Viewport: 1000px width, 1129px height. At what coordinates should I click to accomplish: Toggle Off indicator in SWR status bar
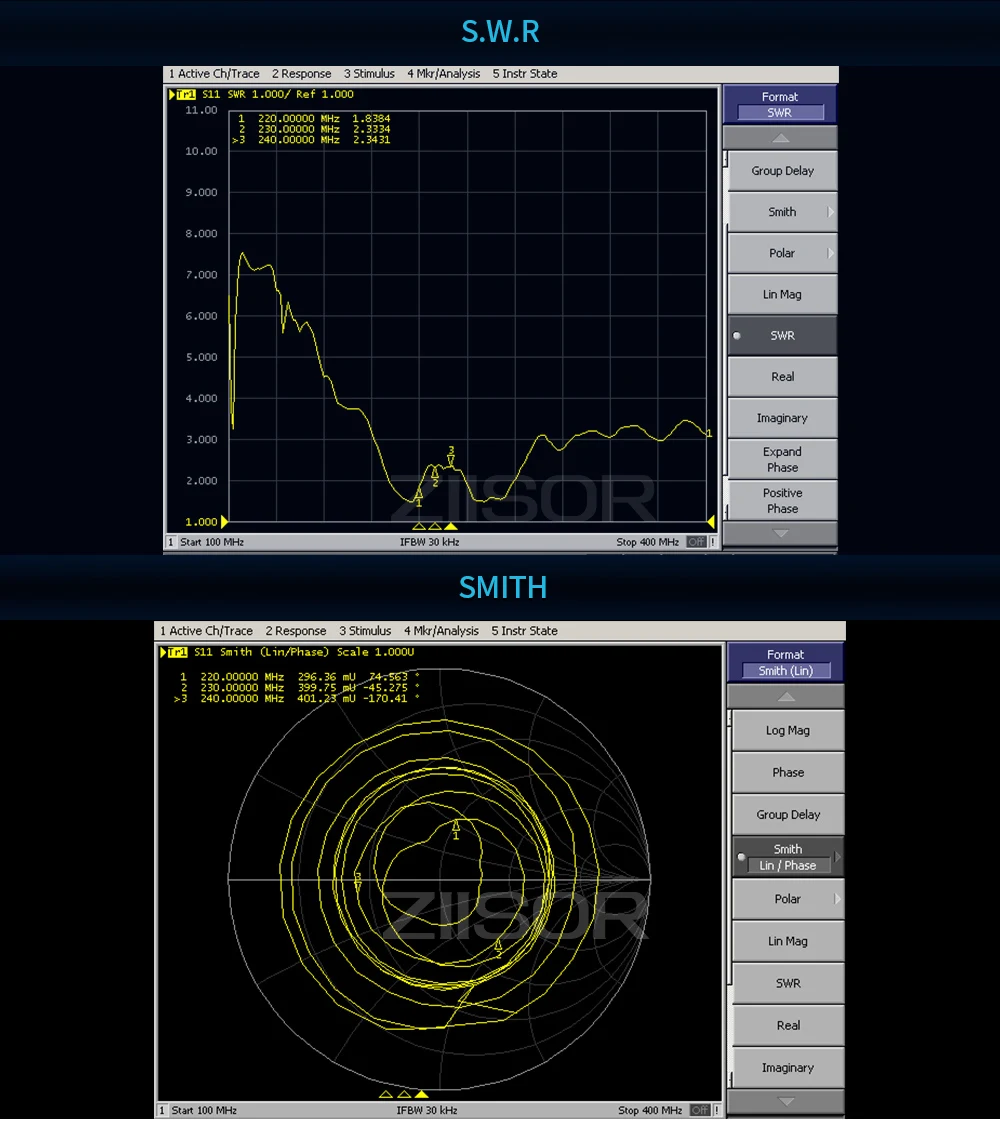coord(696,542)
